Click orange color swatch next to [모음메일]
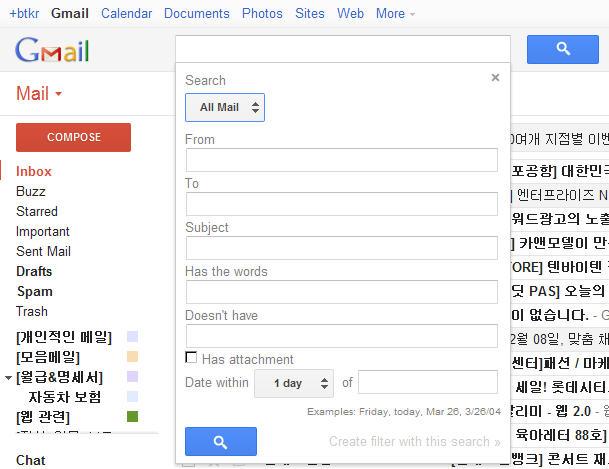This screenshot has height=469, width=609. (x=132, y=356)
